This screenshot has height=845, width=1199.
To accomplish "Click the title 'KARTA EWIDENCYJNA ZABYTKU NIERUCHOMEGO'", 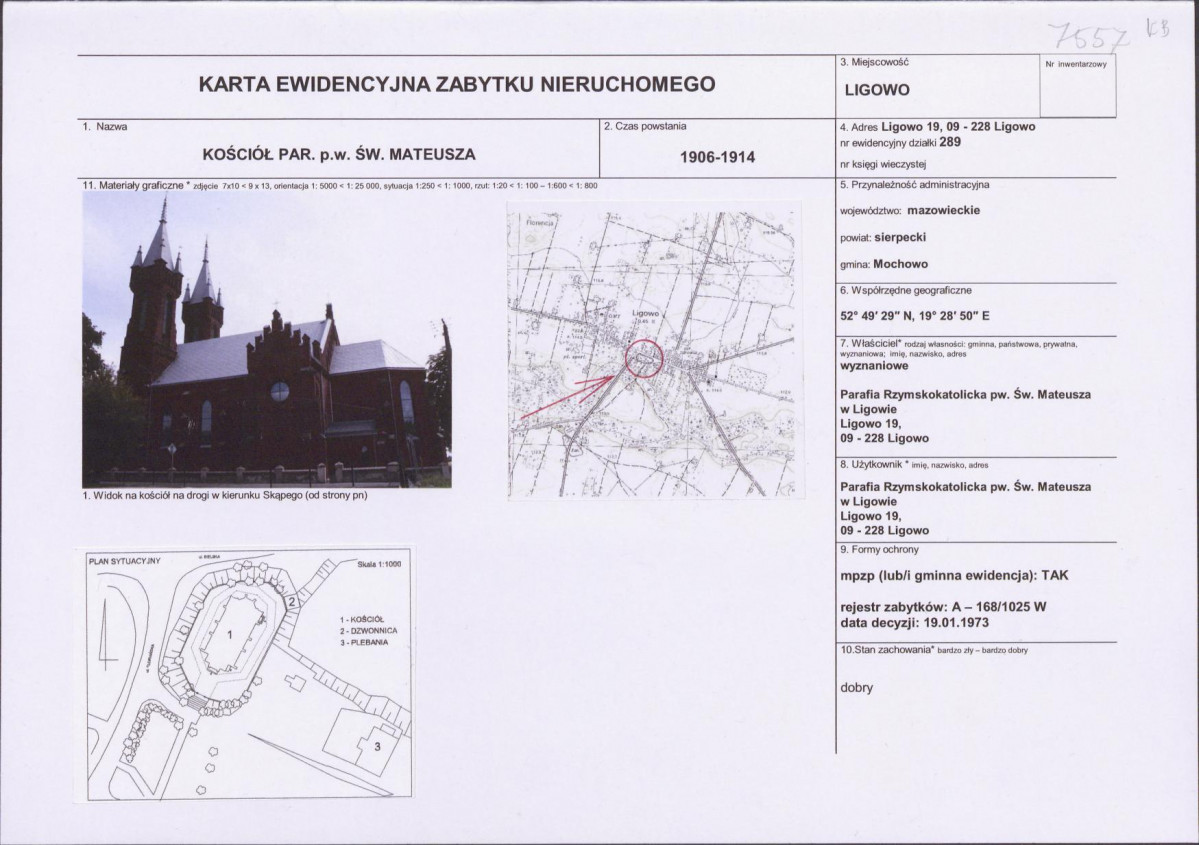I will pos(457,84).
